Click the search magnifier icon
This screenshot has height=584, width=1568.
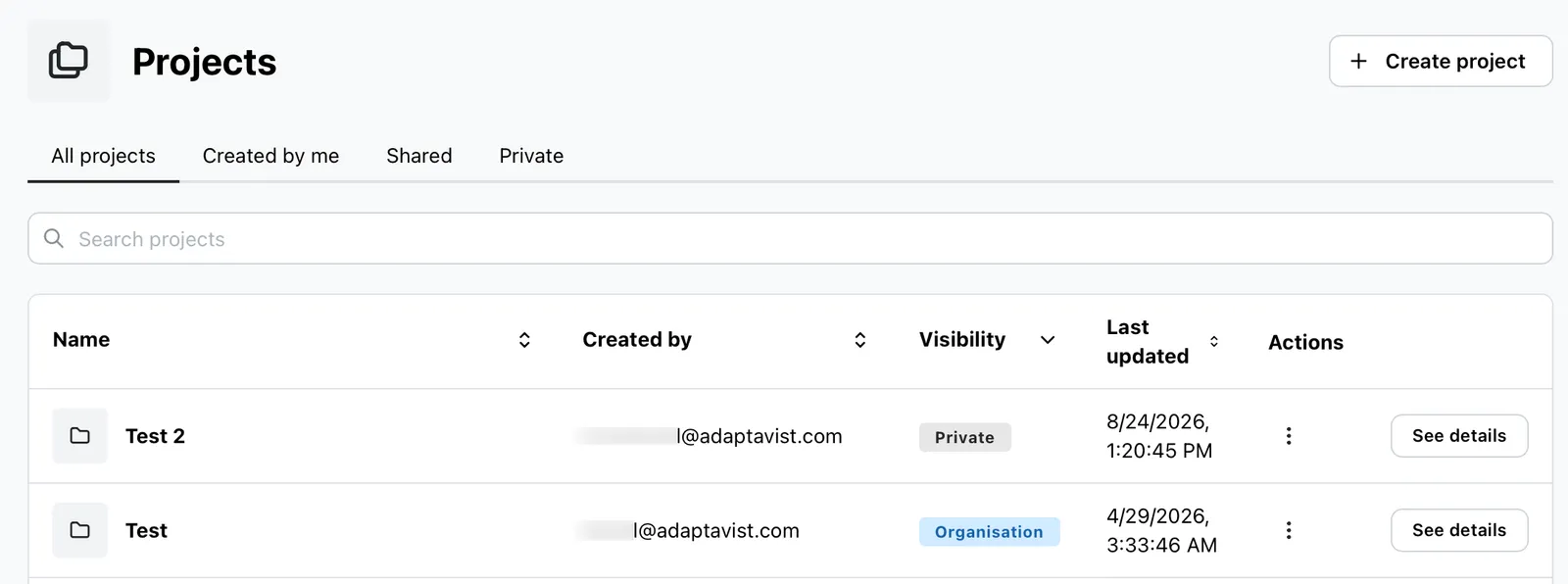54,238
